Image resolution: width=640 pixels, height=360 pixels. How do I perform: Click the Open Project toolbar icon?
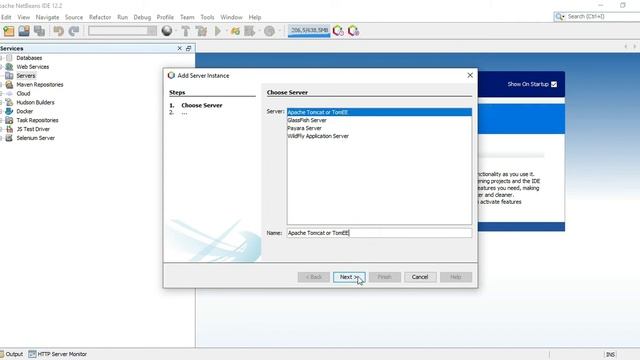coord(24,31)
